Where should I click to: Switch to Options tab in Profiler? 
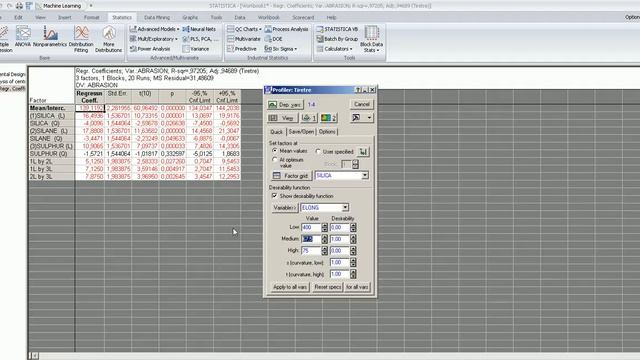pos(327,132)
